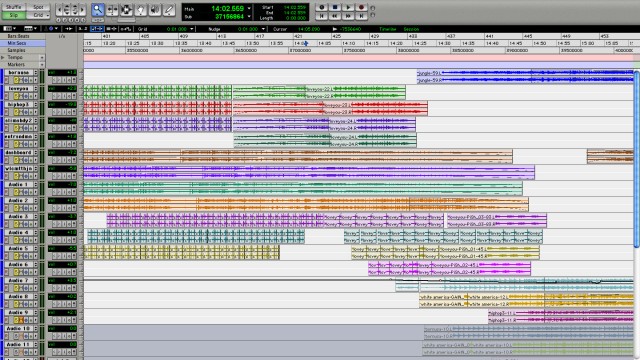
Task: Open the Main counter format dropdown
Action: point(249,9)
